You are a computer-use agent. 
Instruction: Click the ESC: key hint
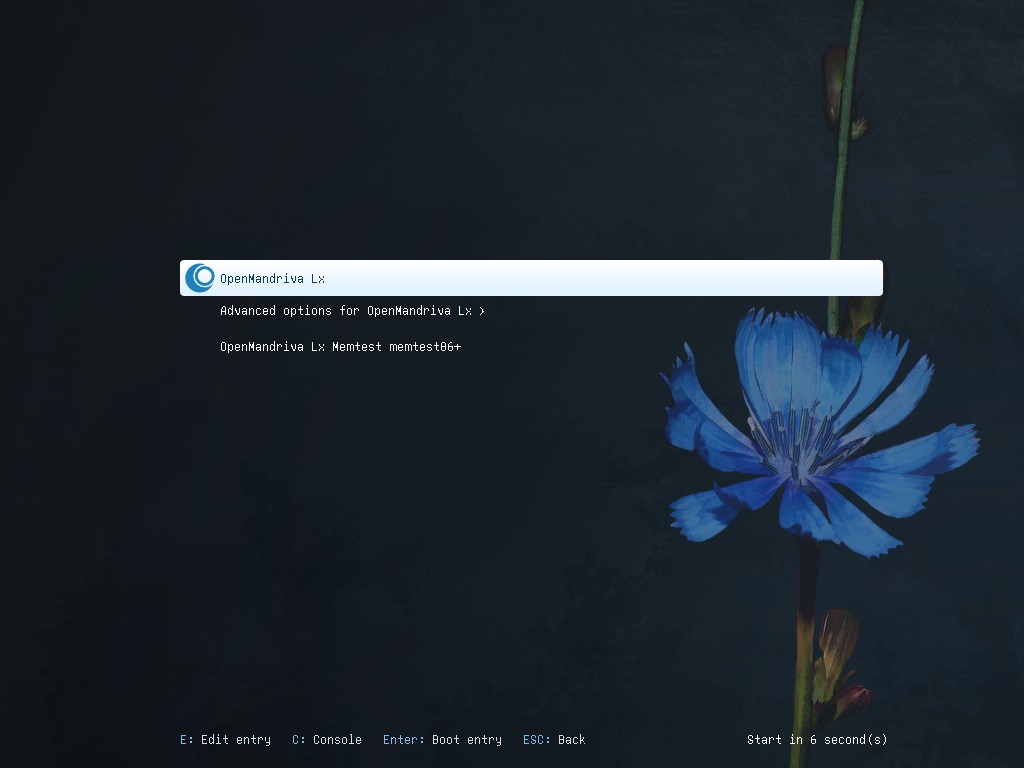pos(537,740)
